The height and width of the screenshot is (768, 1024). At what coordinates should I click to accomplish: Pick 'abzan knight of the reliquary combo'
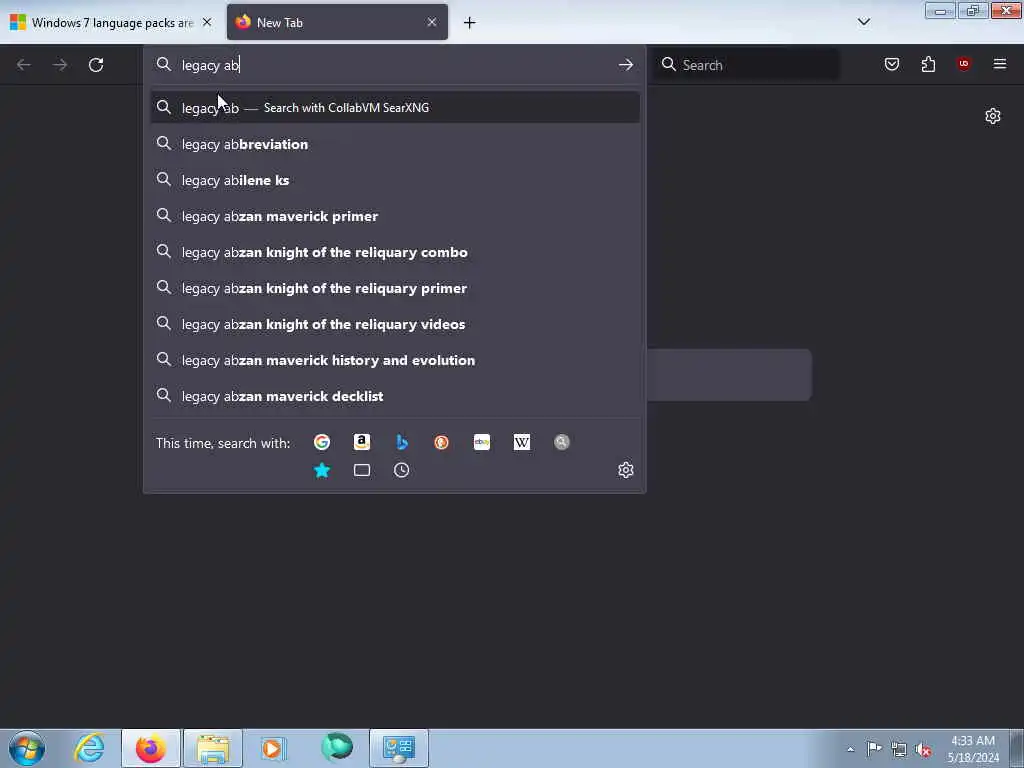tap(395, 252)
